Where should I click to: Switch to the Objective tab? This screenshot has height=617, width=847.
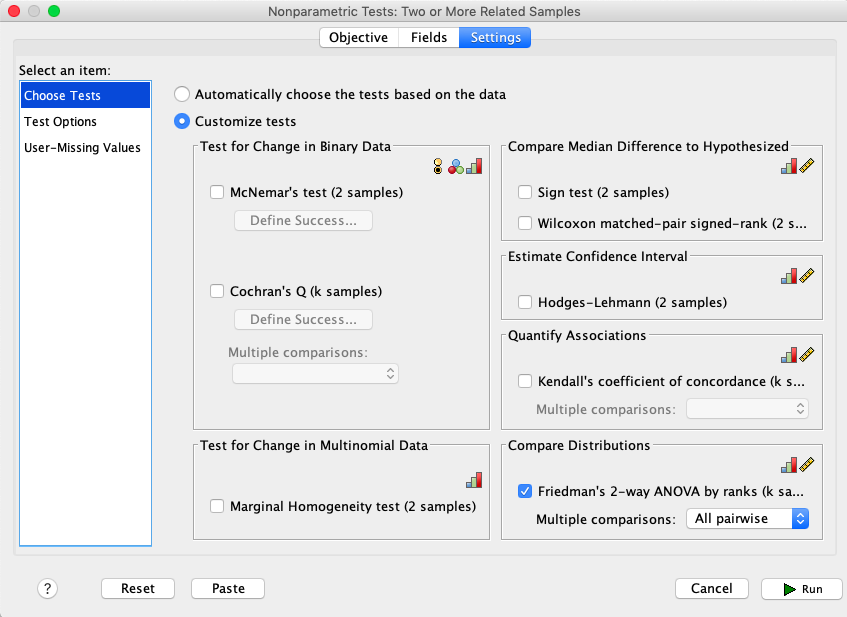pos(359,37)
